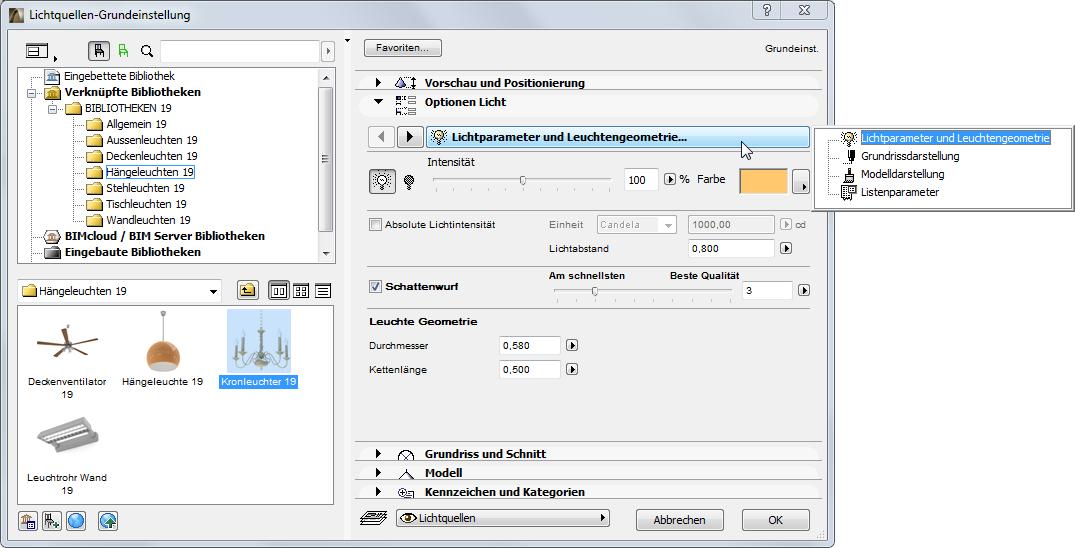Go to next light options page arrow
This screenshot has height=548, width=1075.
[409, 136]
